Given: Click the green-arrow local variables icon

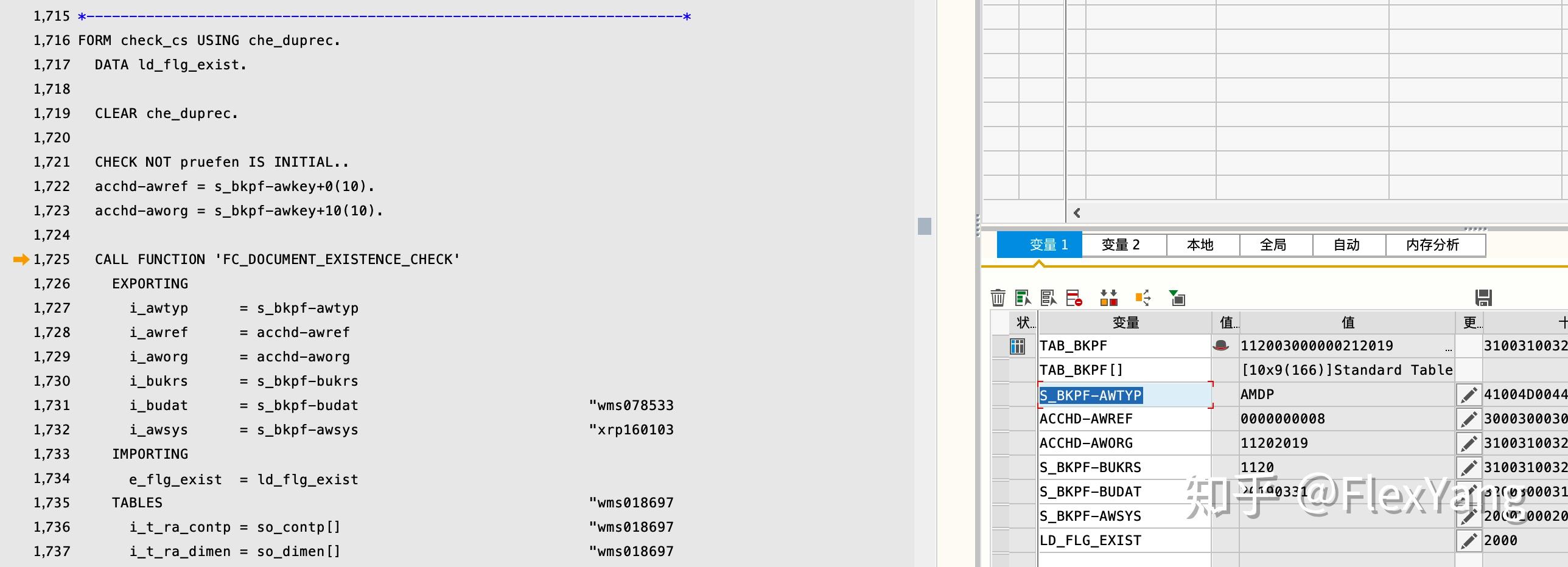Looking at the screenshot, I should [1177, 297].
